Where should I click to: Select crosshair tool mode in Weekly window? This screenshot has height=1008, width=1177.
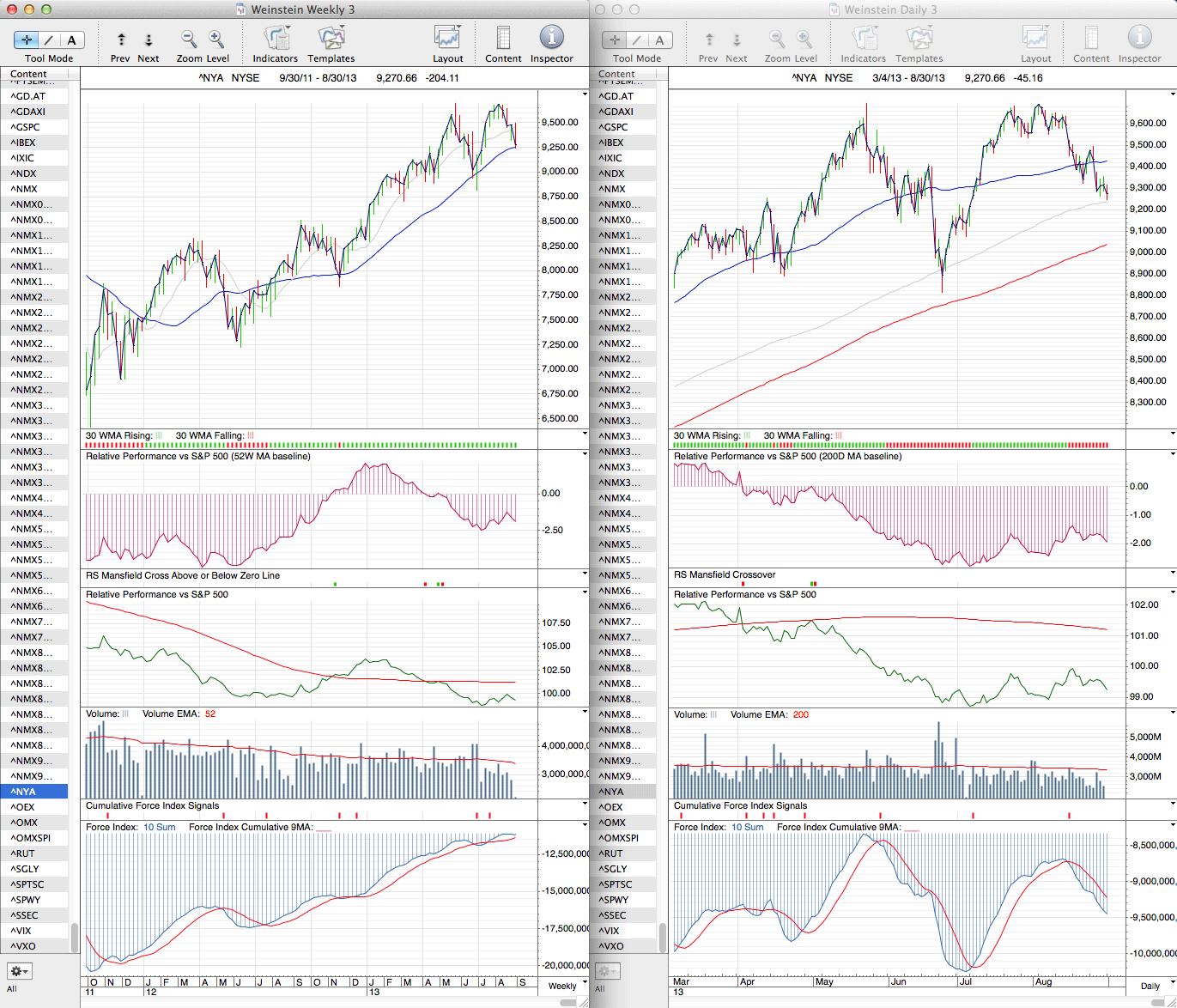click(27, 39)
